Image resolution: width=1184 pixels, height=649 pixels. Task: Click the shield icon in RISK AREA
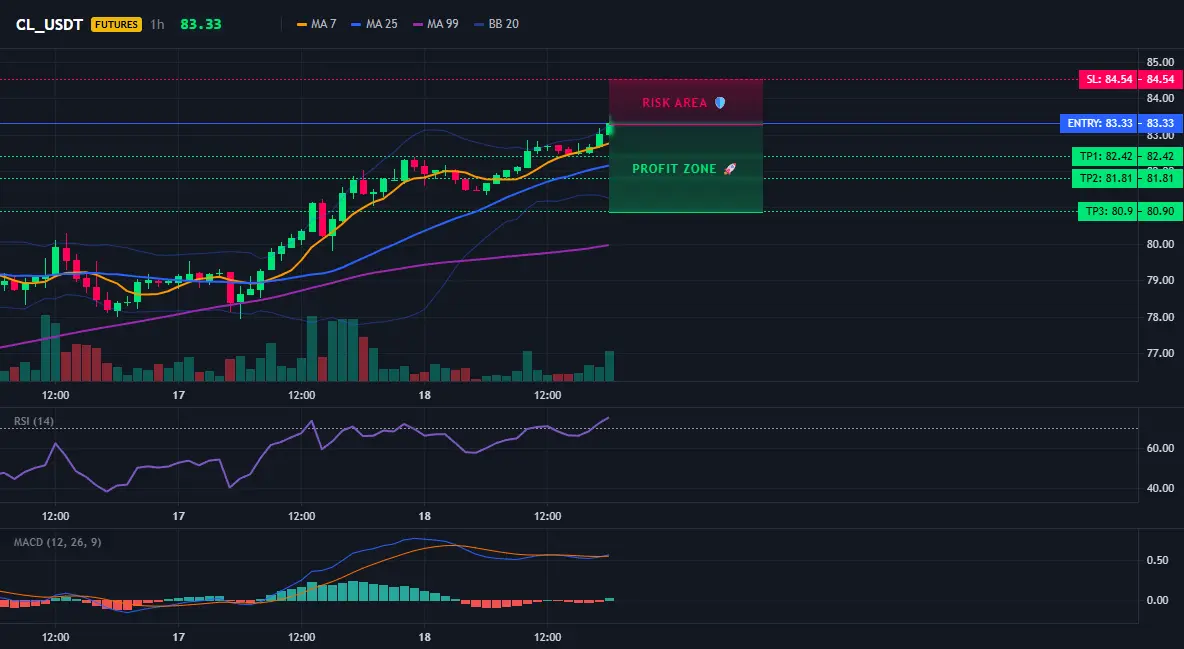point(720,103)
